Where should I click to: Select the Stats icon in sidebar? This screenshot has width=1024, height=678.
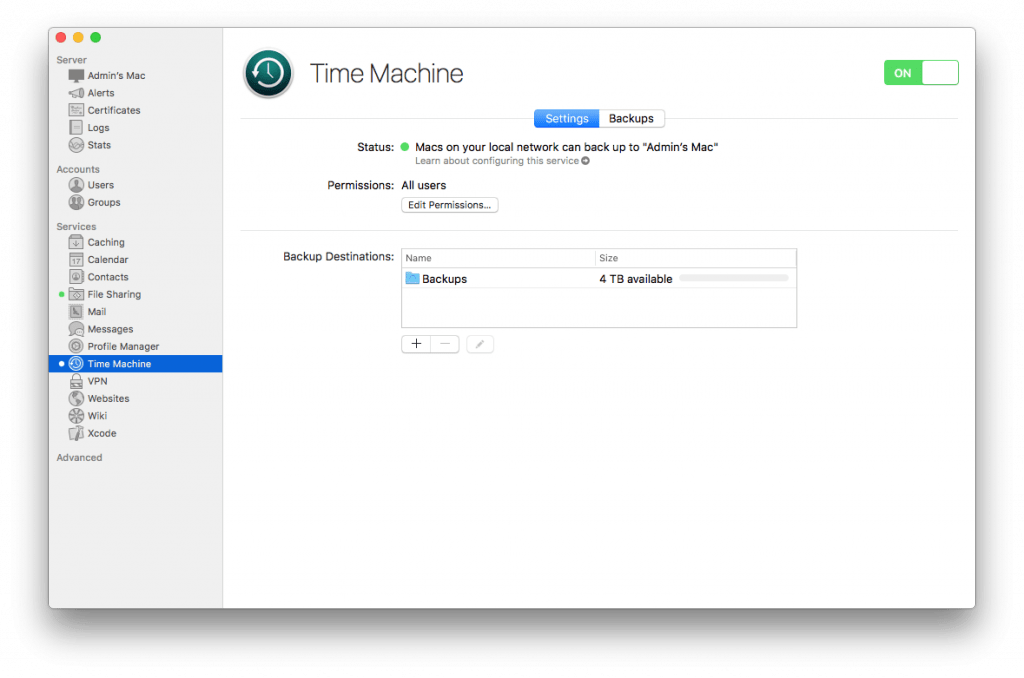click(76, 145)
